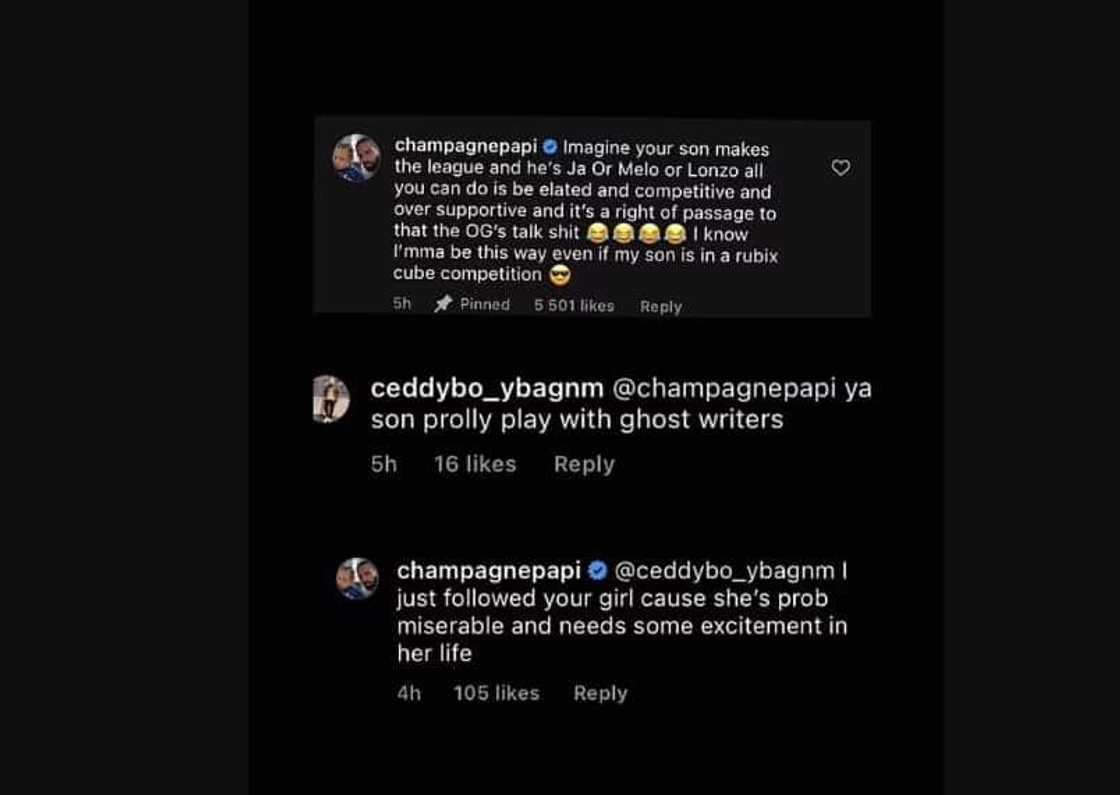The width and height of the screenshot is (1120, 795).
Task: Reply to champagnepapi's reply comment
Action: click(x=600, y=692)
